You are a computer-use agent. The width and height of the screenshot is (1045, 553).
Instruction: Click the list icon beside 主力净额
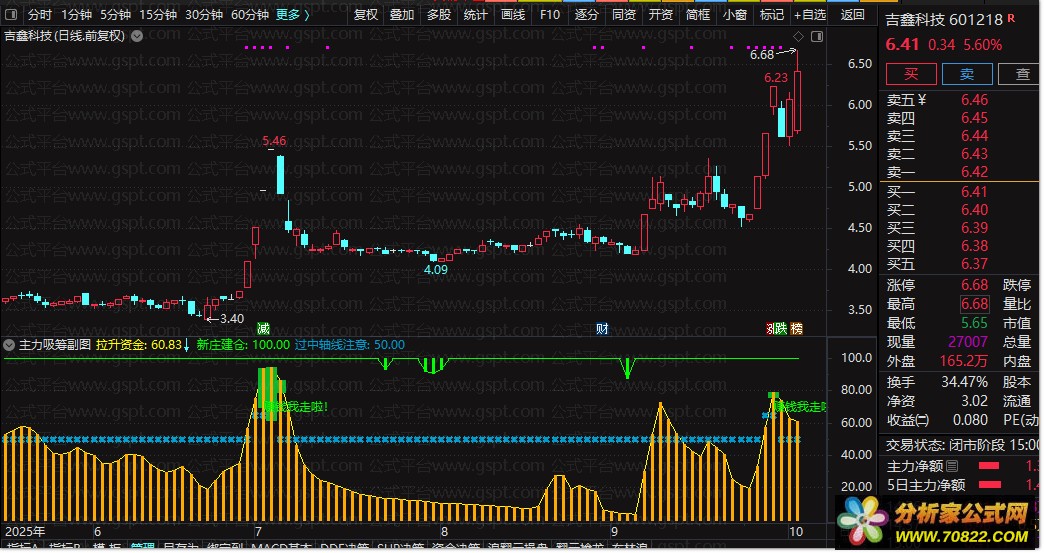tap(952, 466)
